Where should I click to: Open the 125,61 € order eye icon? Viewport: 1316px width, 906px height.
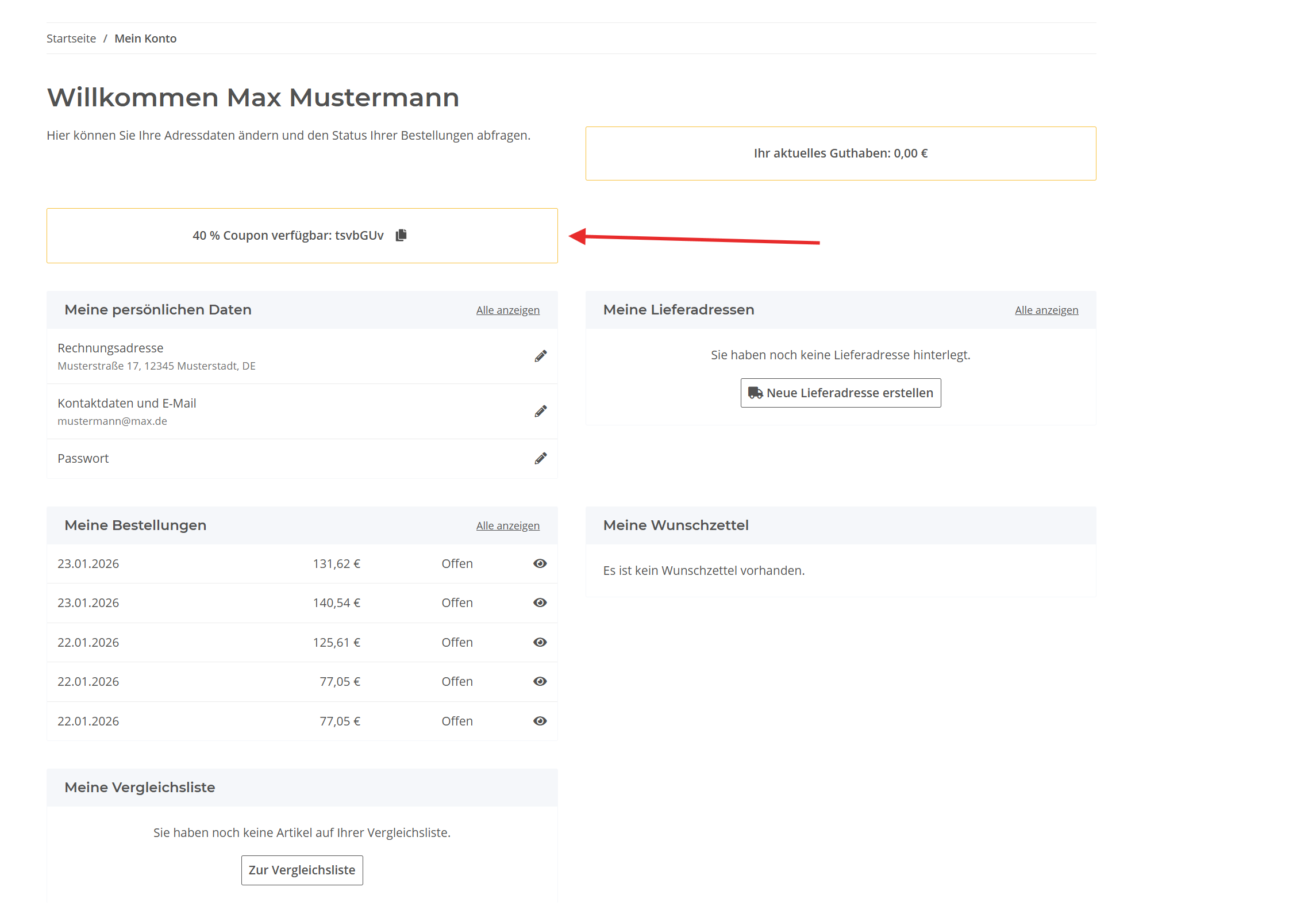540,643
